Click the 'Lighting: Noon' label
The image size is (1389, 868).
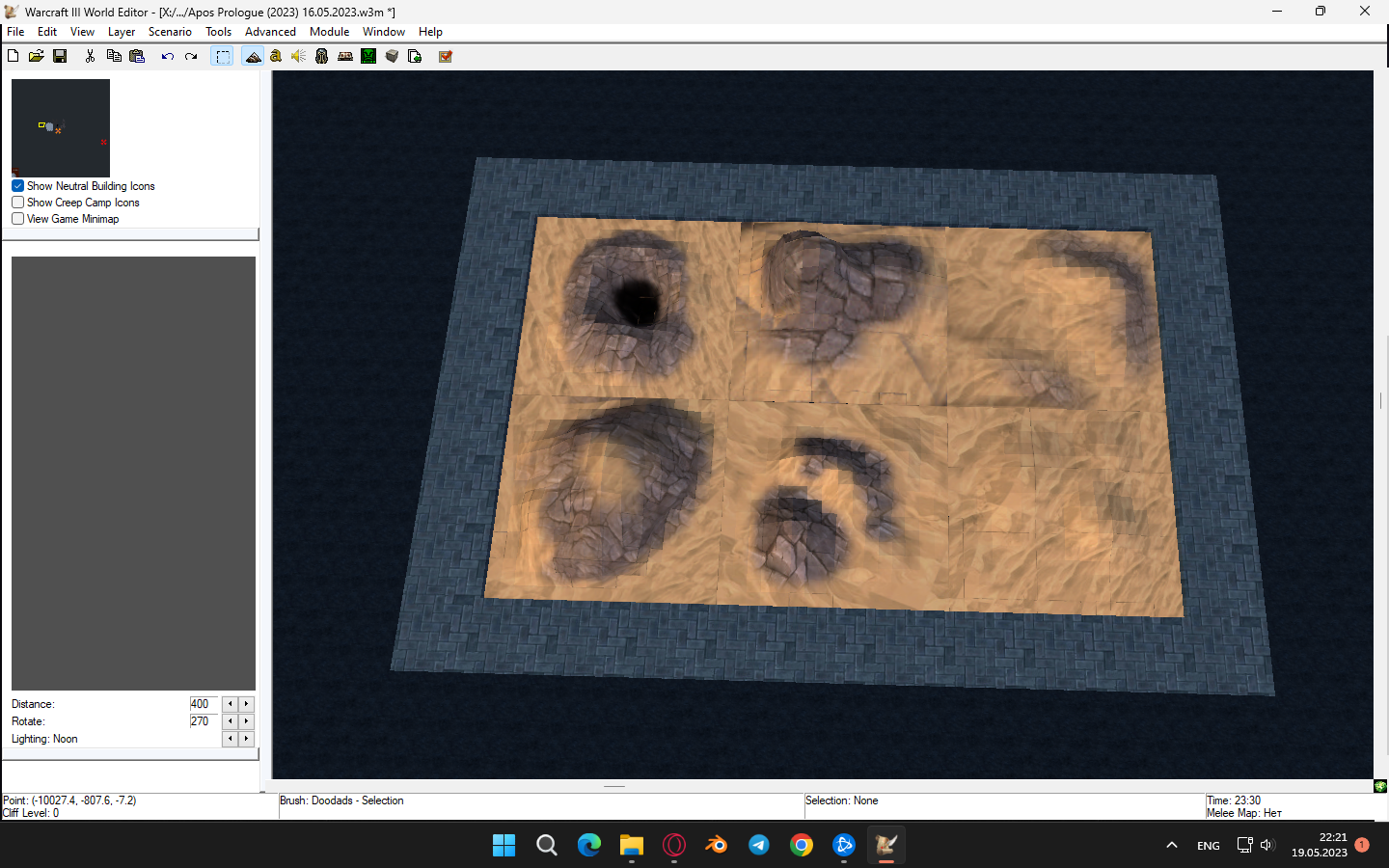(x=44, y=739)
